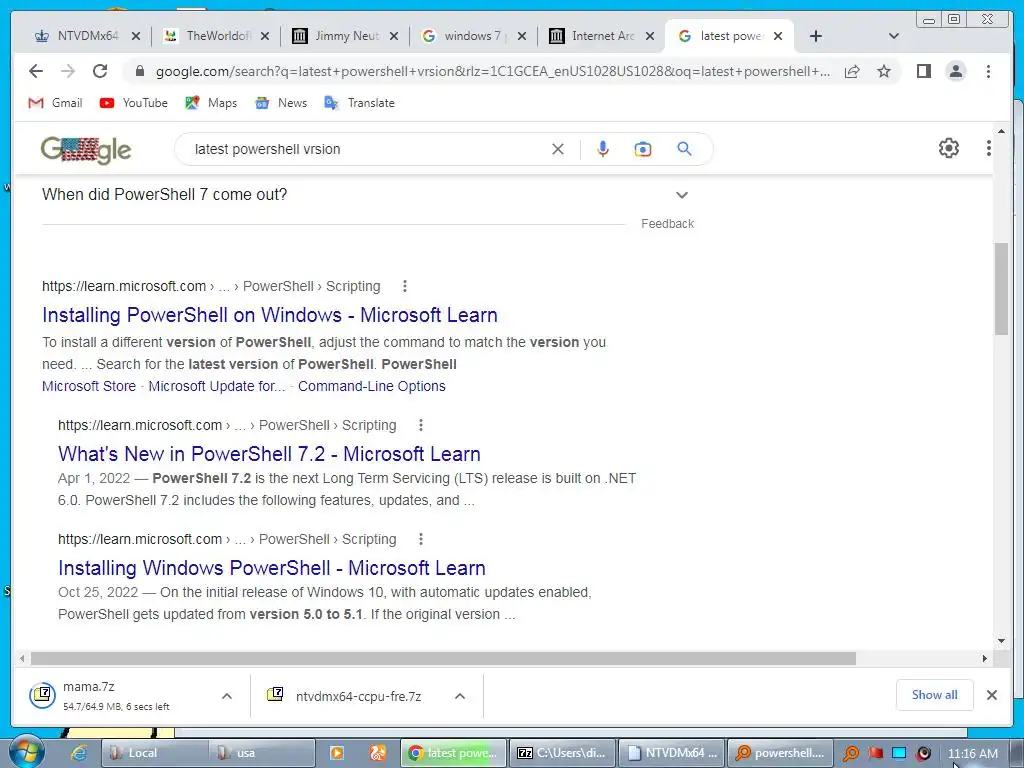Image resolution: width=1024 pixels, height=768 pixels.
Task: Switch to Local taskbar window
Action: (155, 753)
